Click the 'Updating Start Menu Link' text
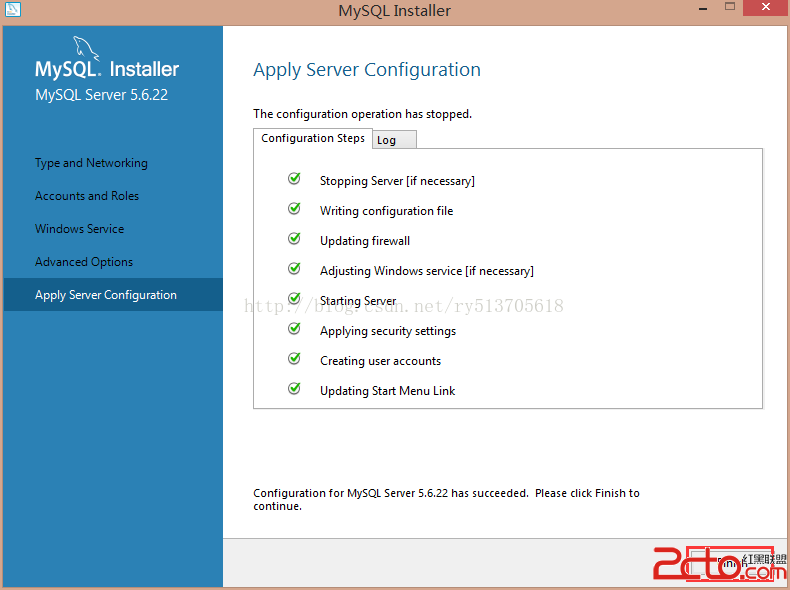 coord(387,391)
